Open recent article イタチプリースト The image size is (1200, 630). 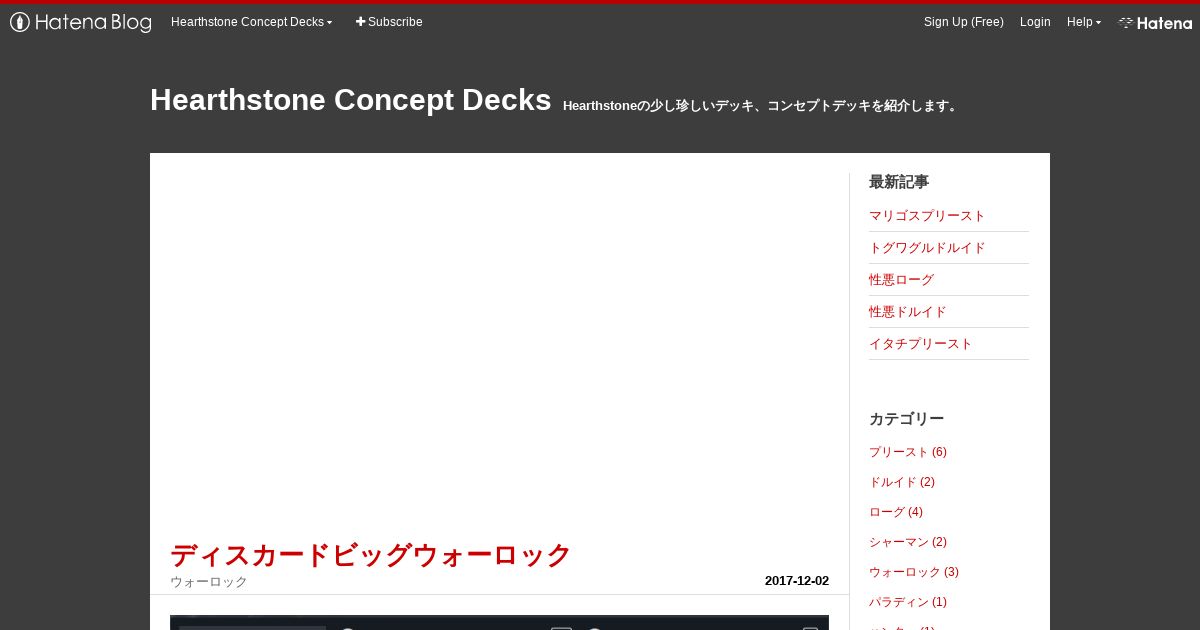(x=920, y=344)
